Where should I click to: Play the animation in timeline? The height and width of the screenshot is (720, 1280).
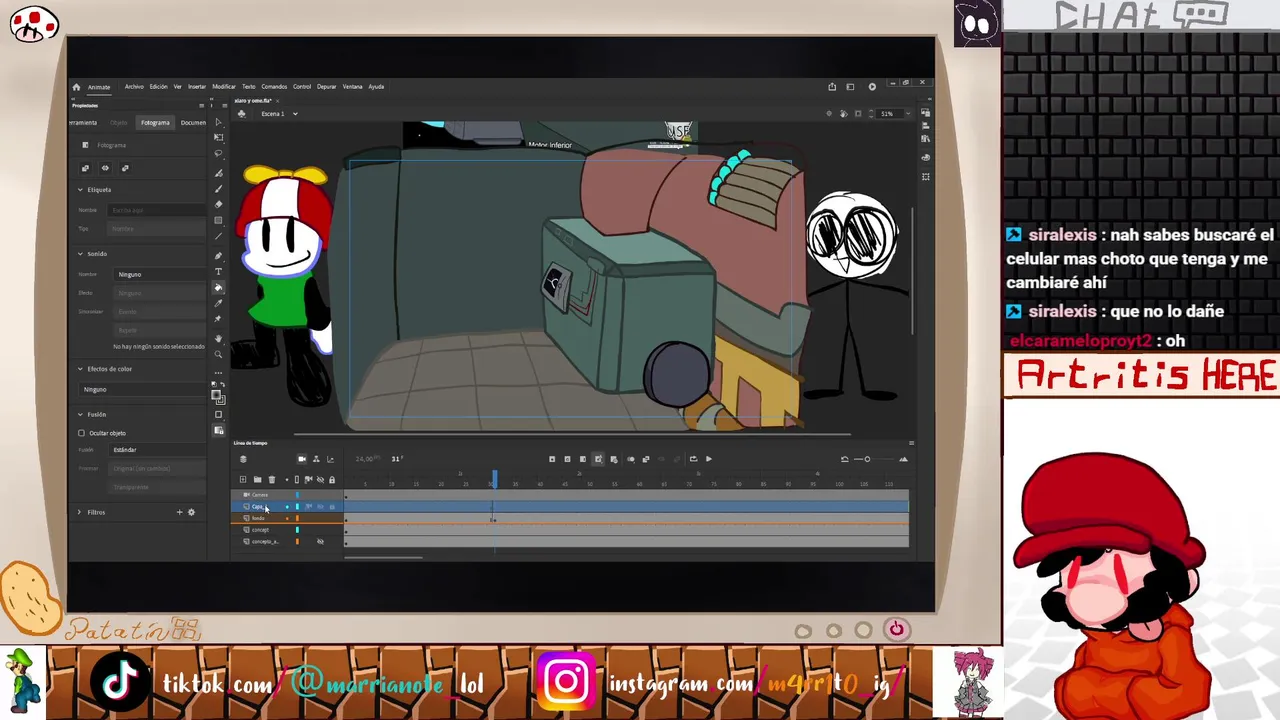(709, 459)
